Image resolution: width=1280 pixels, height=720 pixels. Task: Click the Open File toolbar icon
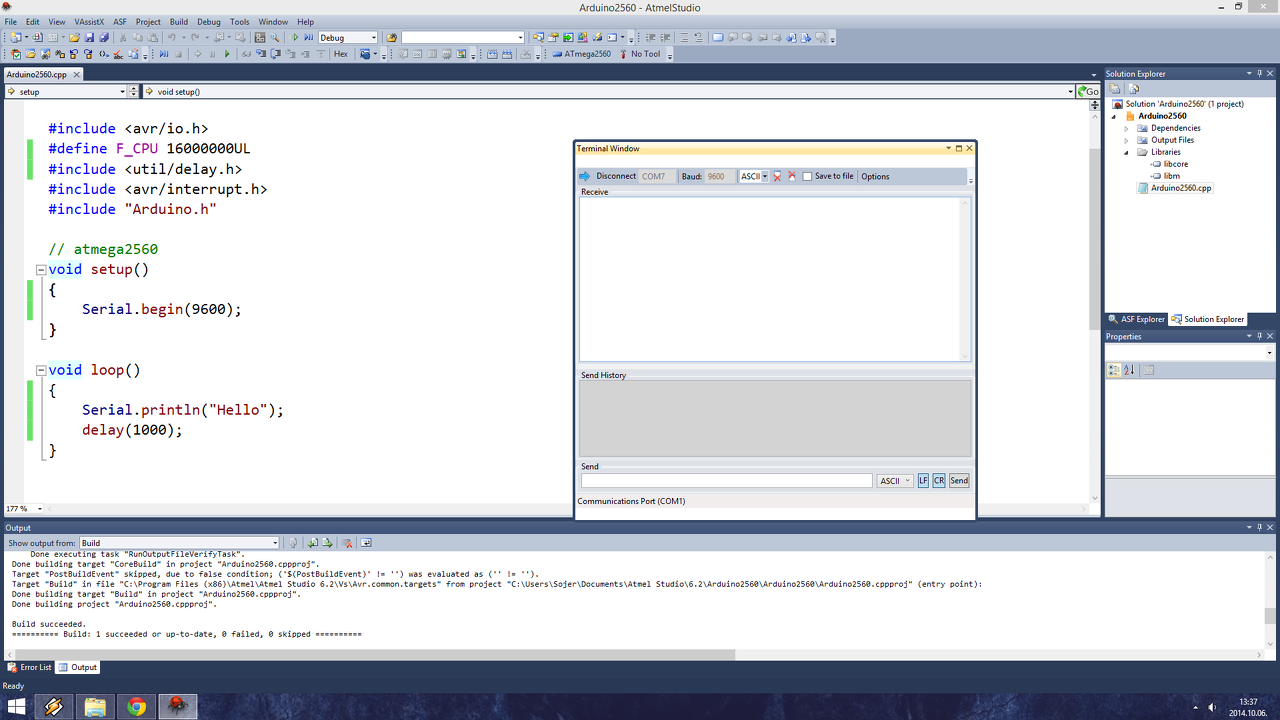point(74,38)
